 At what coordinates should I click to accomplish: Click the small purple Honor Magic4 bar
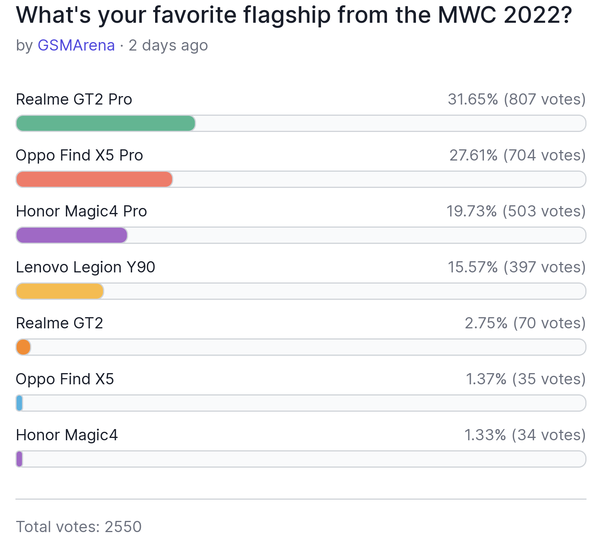click(19, 459)
